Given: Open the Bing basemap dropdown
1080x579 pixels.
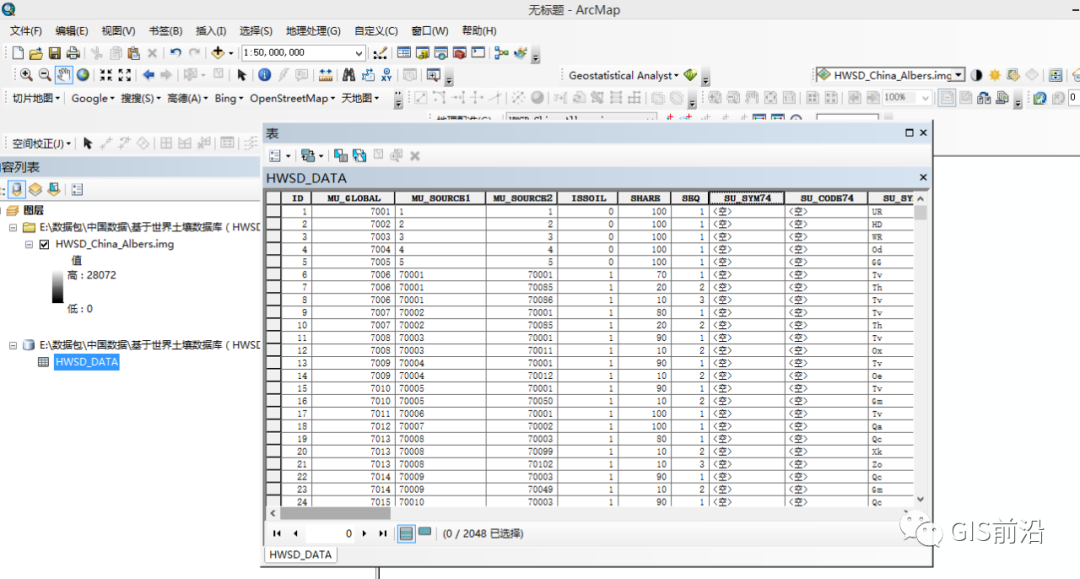Looking at the screenshot, I should point(229,98).
